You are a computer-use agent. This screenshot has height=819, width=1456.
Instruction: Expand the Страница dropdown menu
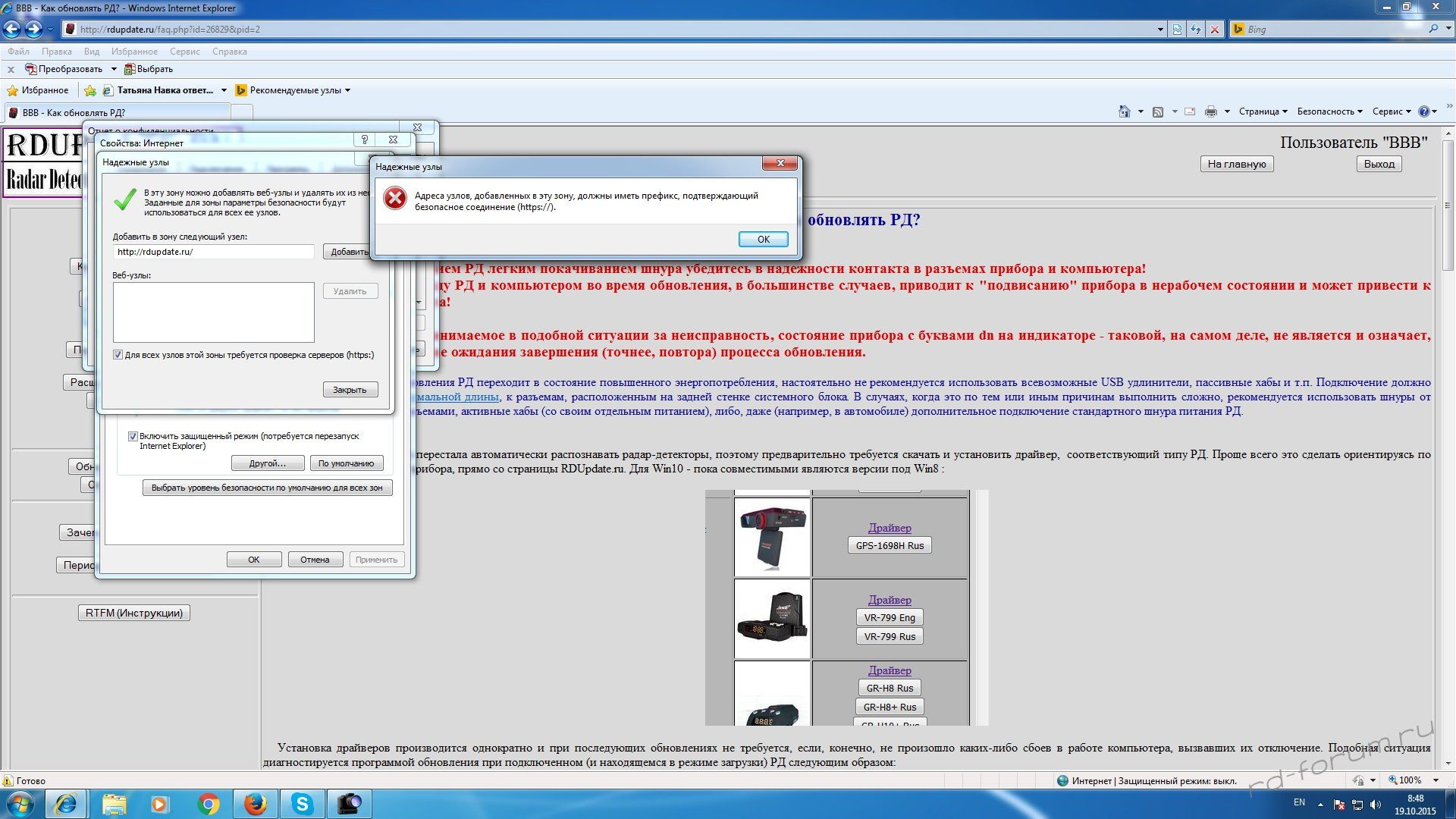(1263, 111)
